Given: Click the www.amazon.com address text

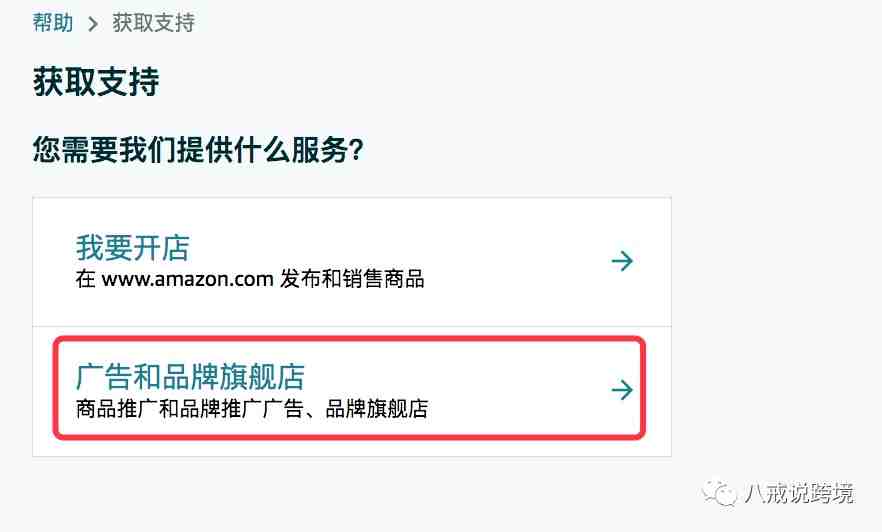Looking at the screenshot, I should point(187,279).
